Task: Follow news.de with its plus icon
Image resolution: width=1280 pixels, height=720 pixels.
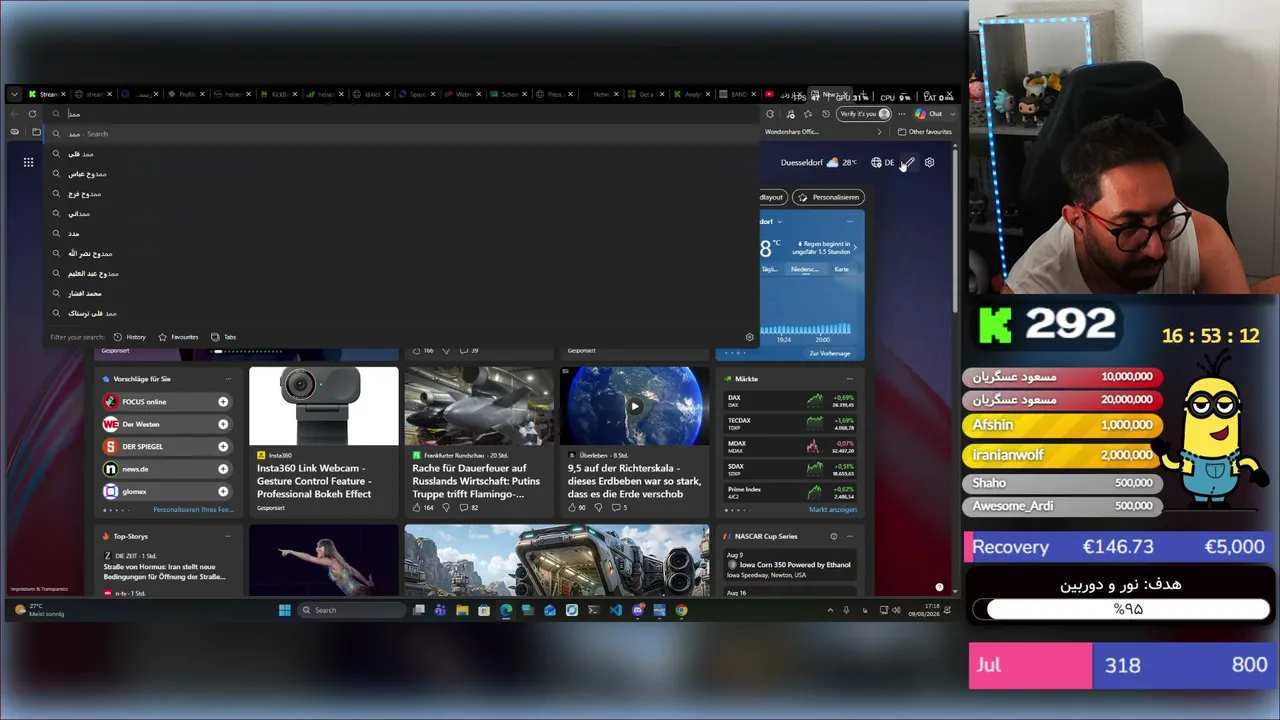Action: pos(223,469)
